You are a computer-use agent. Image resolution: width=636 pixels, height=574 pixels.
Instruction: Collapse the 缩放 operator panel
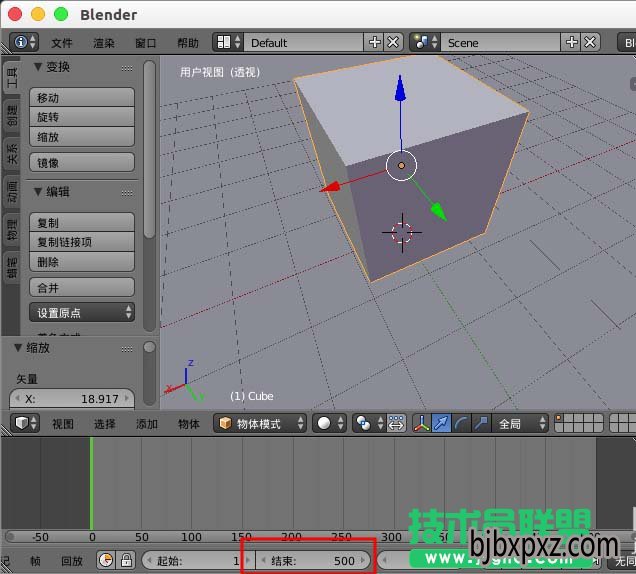(x=18, y=348)
